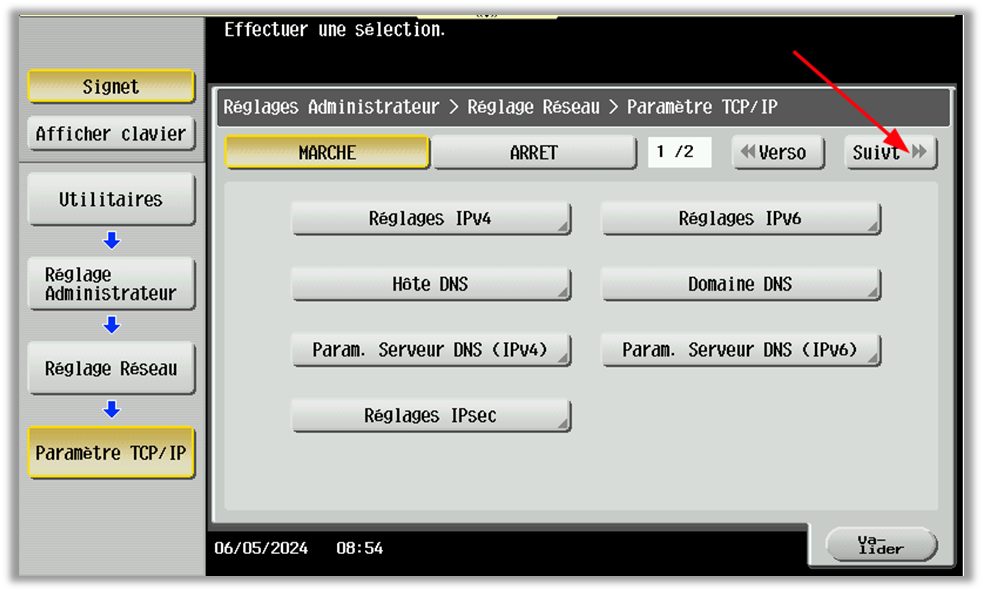Click the breadcrumb Réglages Administrateur text
The image size is (983, 591).
331,107
